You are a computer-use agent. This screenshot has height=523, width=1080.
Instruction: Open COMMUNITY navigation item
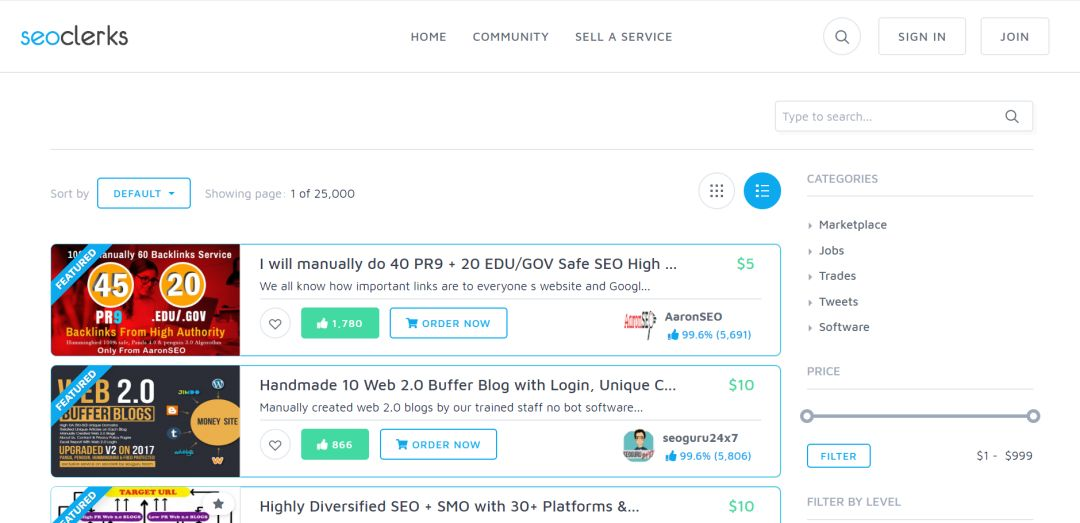[x=510, y=37]
